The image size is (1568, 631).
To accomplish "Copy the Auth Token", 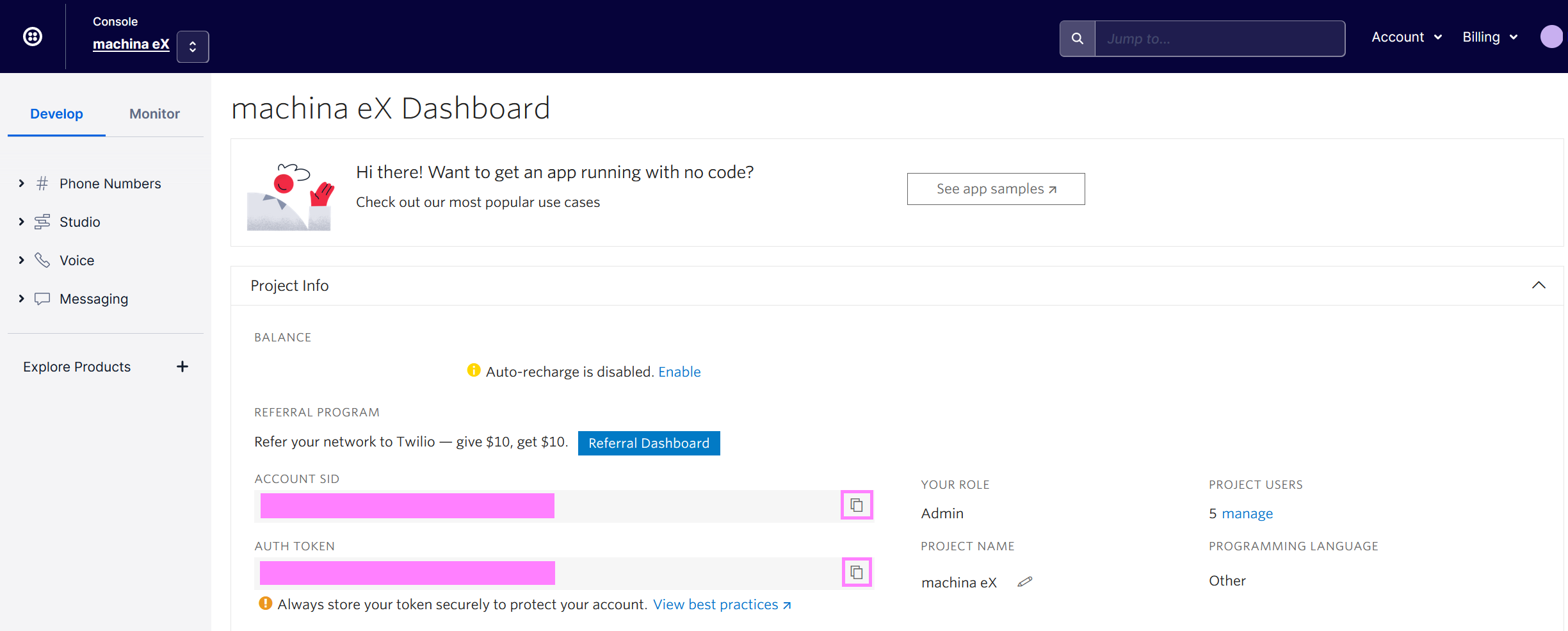I will pos(857,572).
